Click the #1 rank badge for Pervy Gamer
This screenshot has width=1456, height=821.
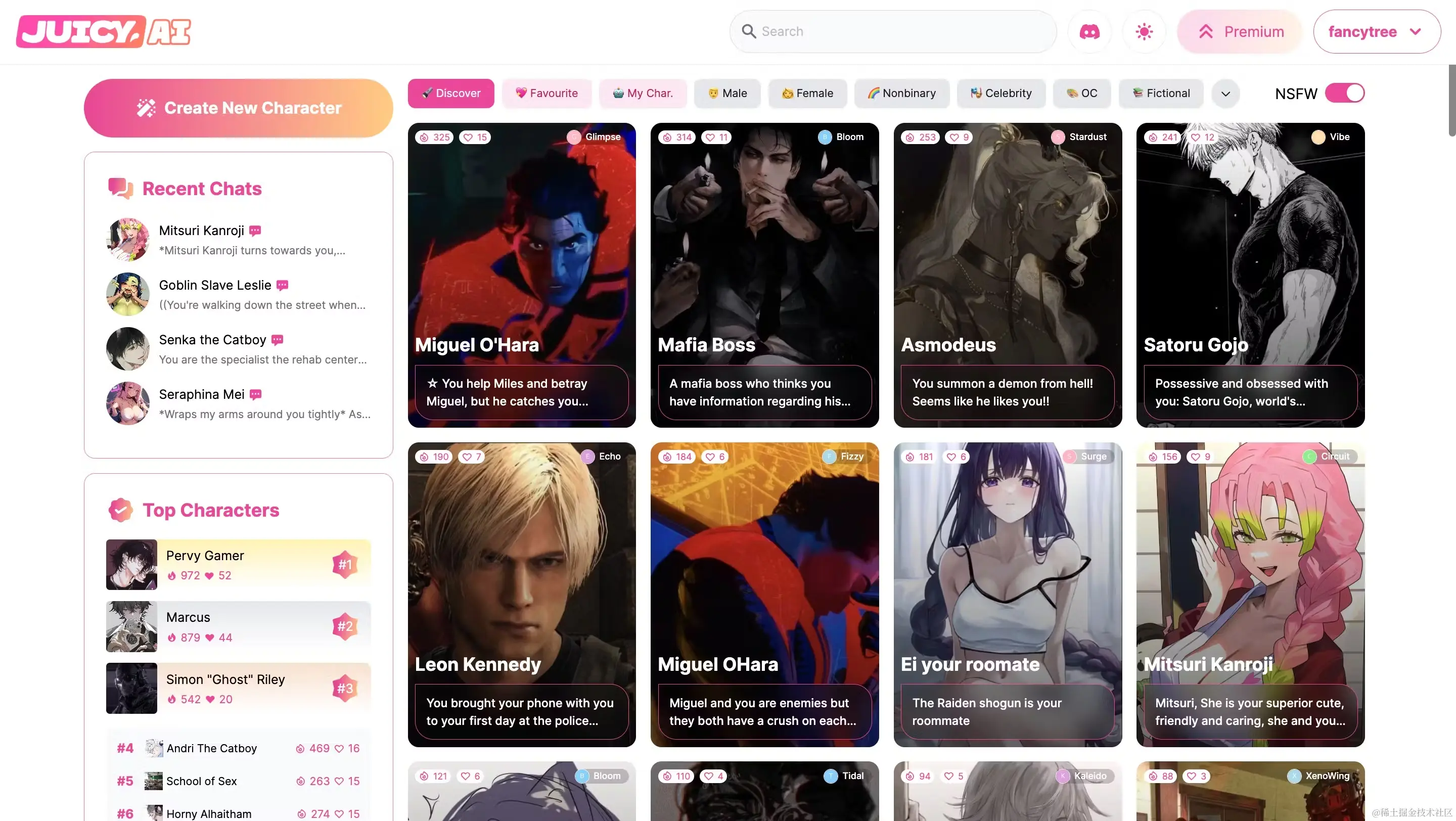coord(345,565)
